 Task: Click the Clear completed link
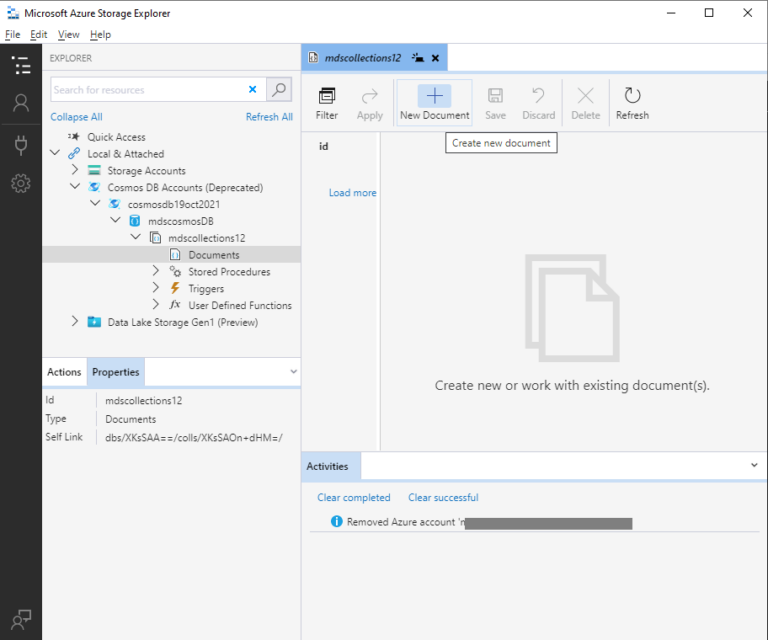tap(354, 498)
